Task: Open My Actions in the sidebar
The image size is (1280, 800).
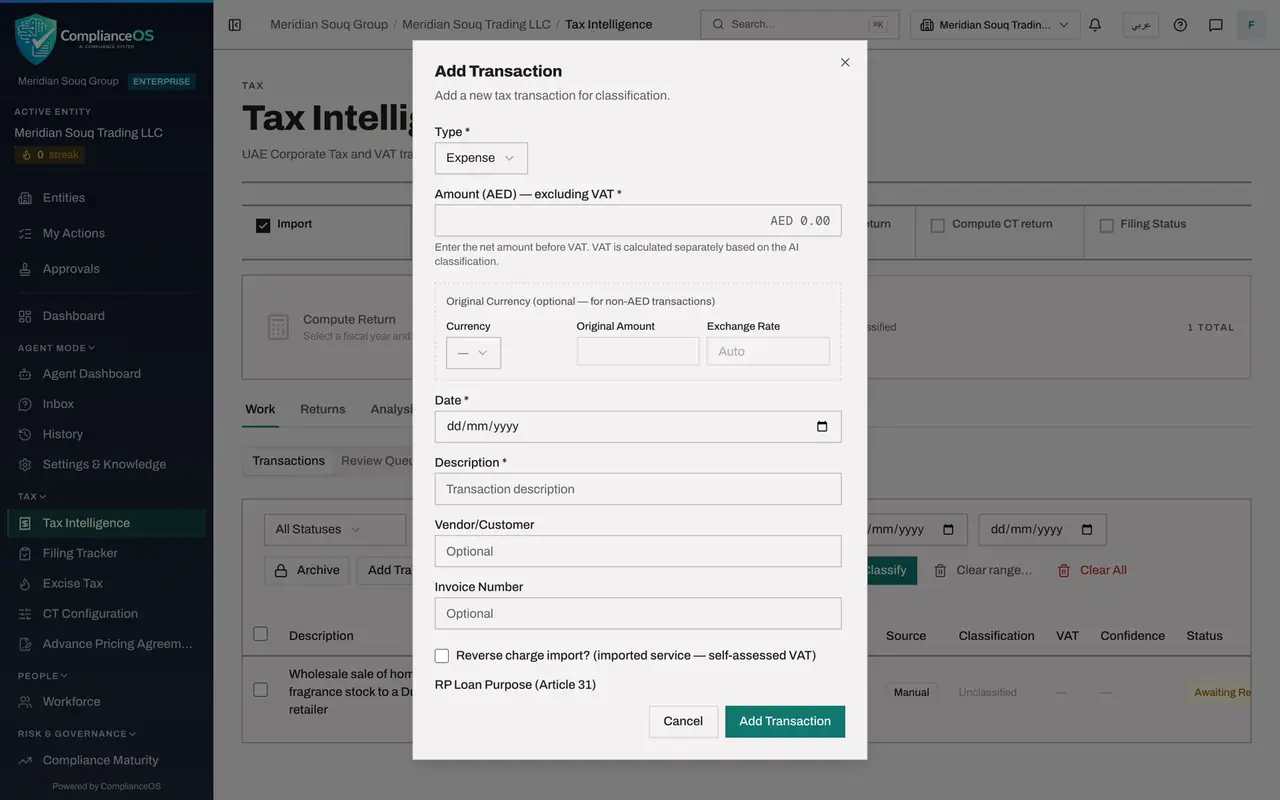Action: [107, 233]
